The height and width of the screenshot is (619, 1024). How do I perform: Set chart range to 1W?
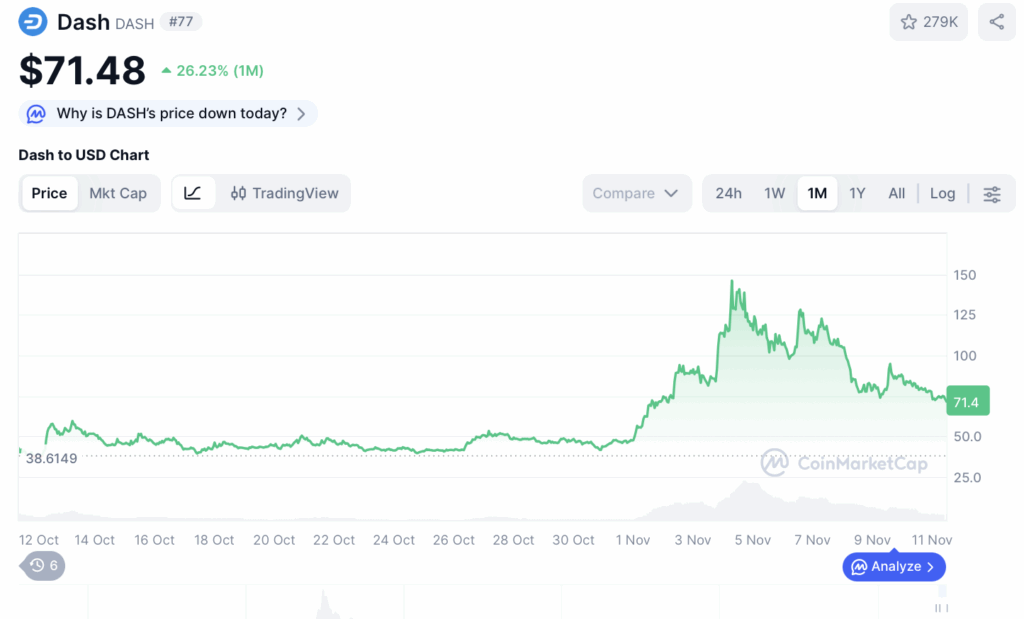coord(775,193)
